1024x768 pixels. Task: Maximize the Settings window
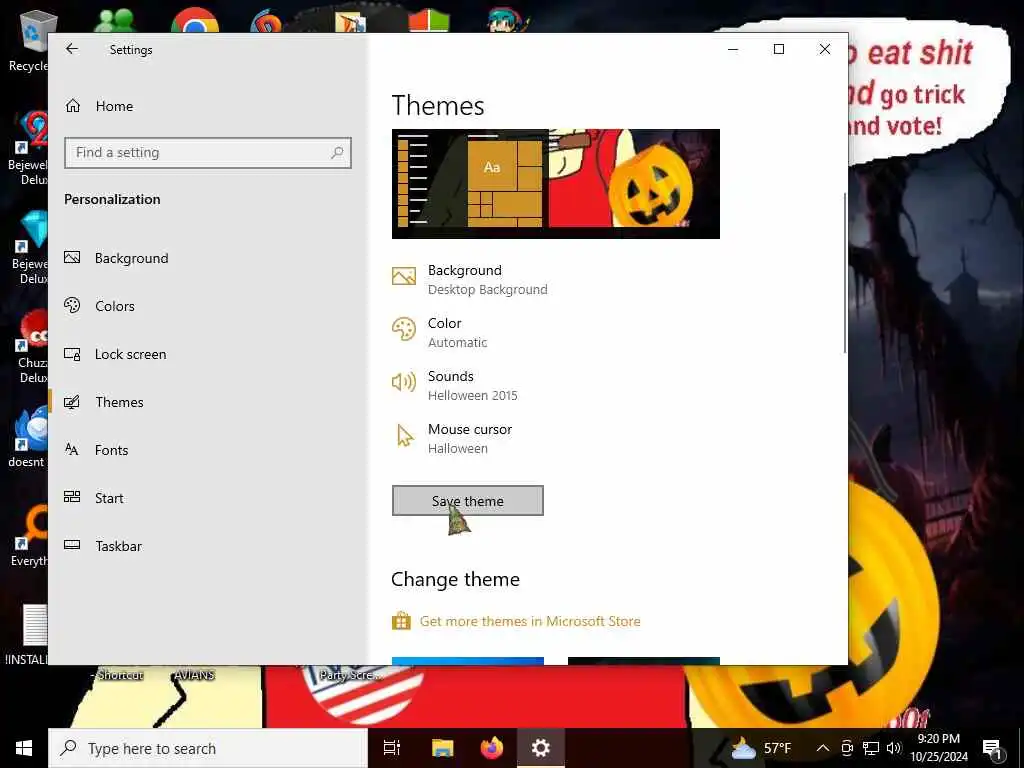(x=778, y=49)
